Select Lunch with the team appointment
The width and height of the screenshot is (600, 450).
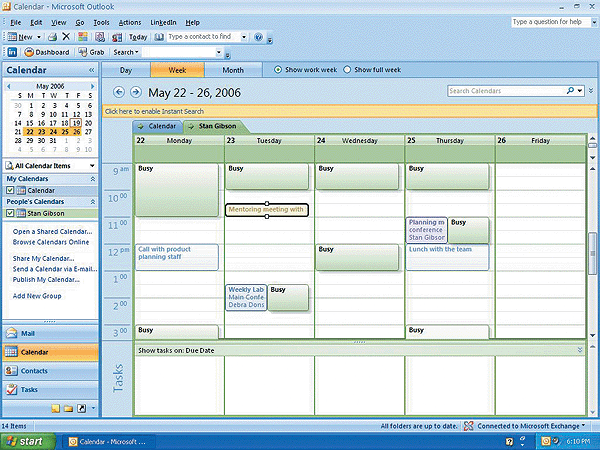447,257
